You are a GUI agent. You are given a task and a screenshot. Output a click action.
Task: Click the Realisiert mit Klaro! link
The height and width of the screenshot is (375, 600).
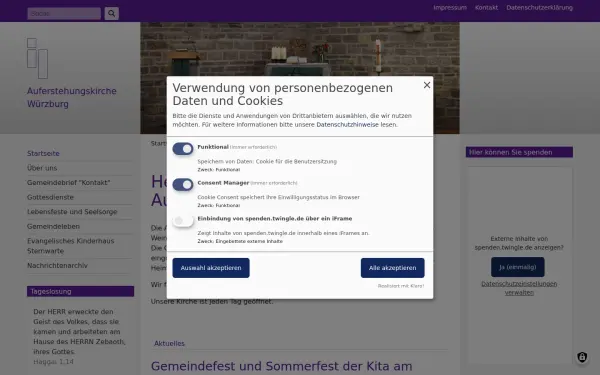pos(401,286)
